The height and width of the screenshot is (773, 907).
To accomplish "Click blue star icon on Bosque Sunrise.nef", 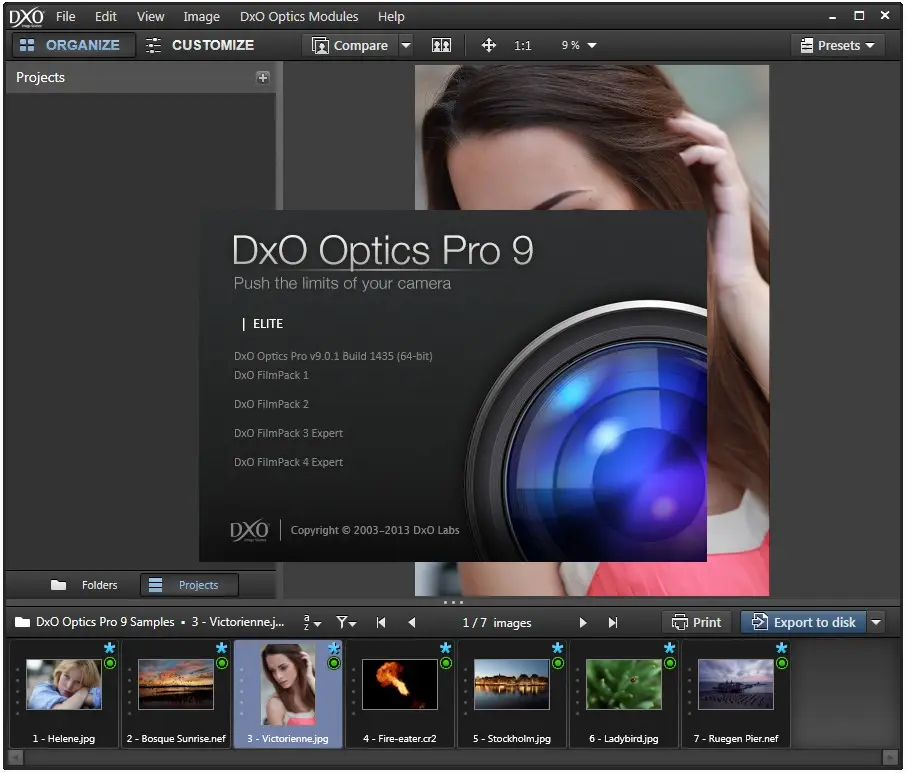I will [222, 648].
